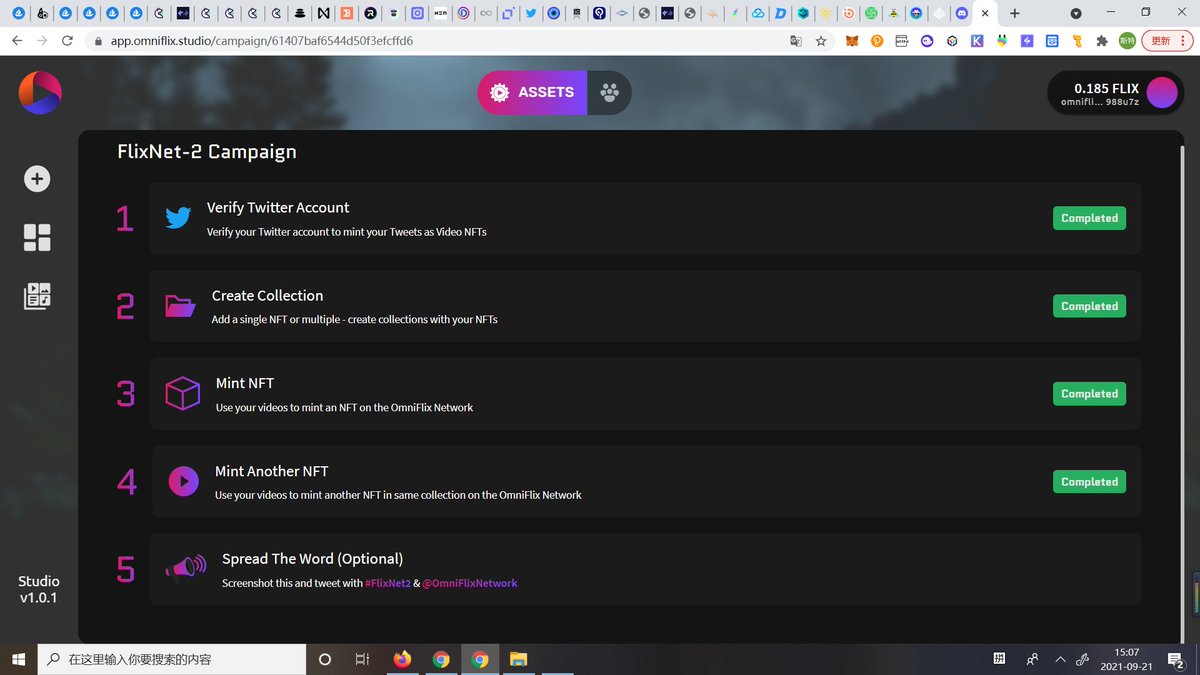Viewport: 1200px width, 675px height.
Task: Expand hidden icons in the system tray
Action: click(x=1060, y=659)
